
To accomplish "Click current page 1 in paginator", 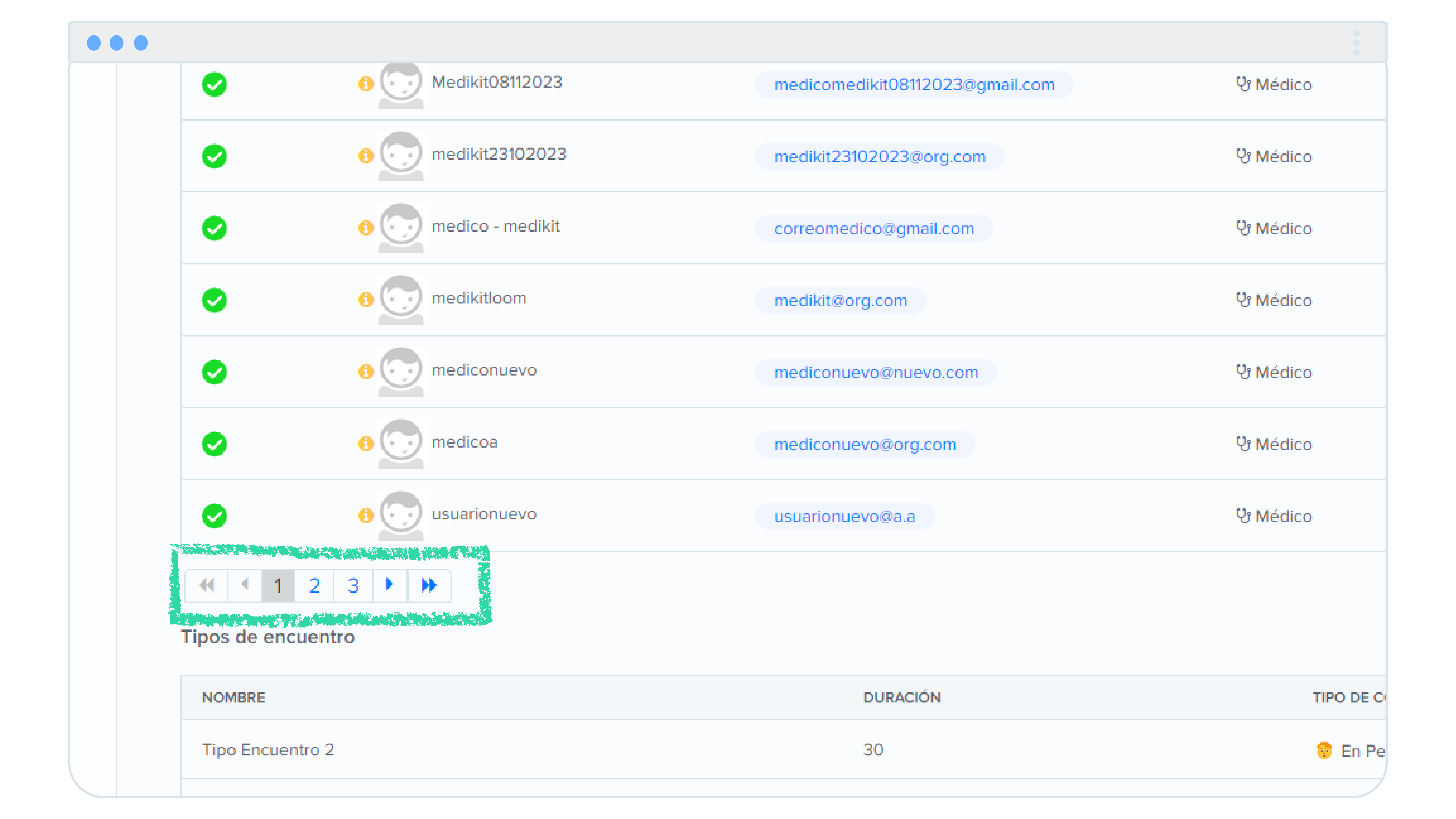I will click(x=278, y=586).
